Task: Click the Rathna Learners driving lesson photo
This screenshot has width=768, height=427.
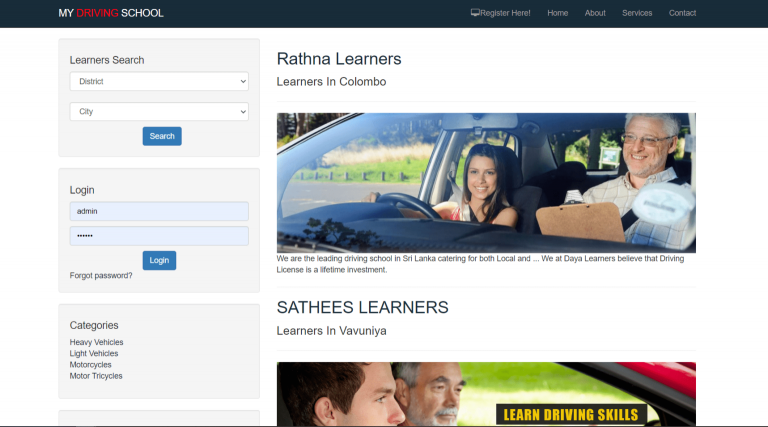Action: tap(486, 182)
